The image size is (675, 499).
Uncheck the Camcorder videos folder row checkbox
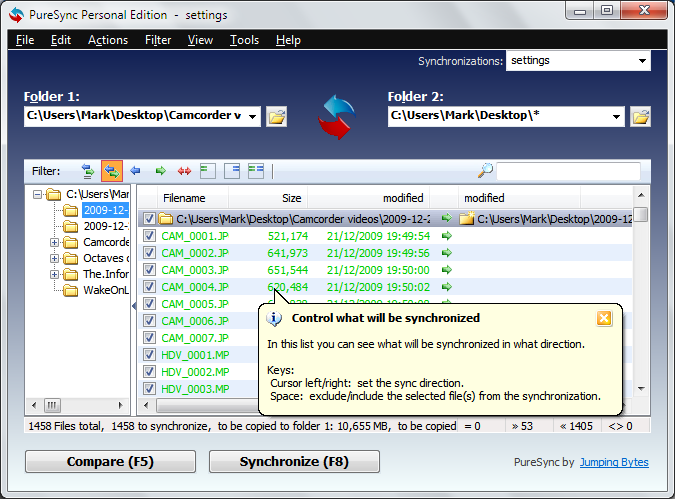[149, 219]
